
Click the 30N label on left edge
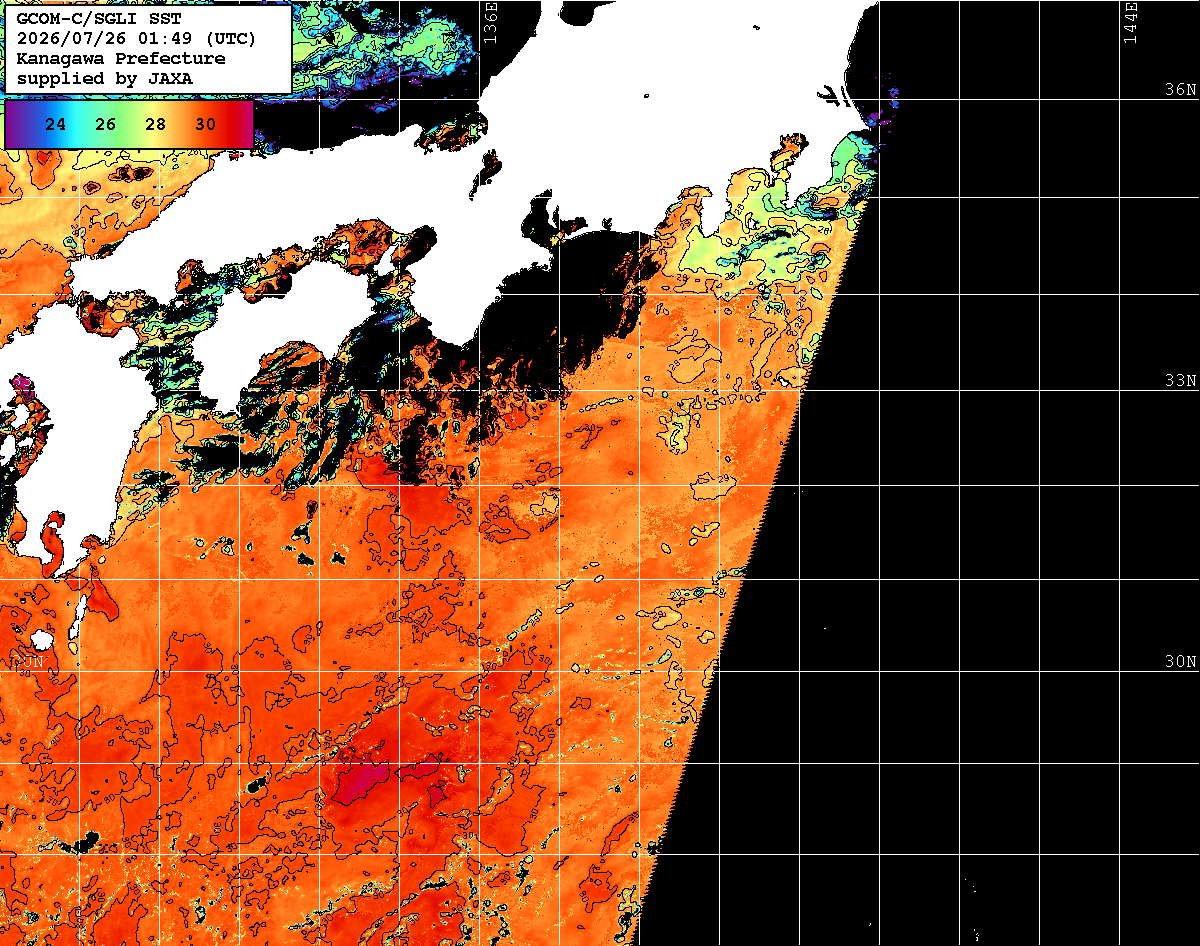pyautogui.click(x=27, y=662)
